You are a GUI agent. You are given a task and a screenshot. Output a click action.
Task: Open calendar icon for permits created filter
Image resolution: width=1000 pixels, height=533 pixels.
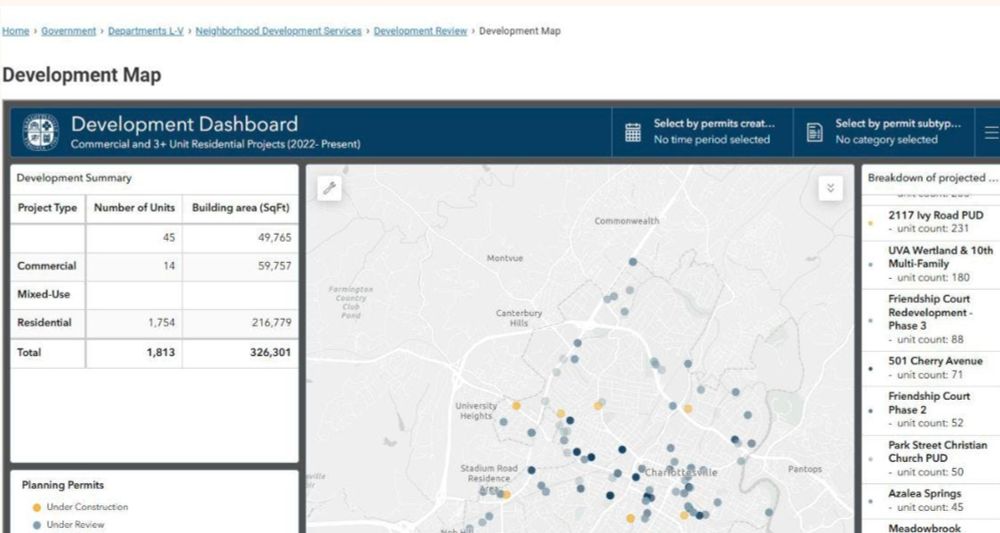633,132
